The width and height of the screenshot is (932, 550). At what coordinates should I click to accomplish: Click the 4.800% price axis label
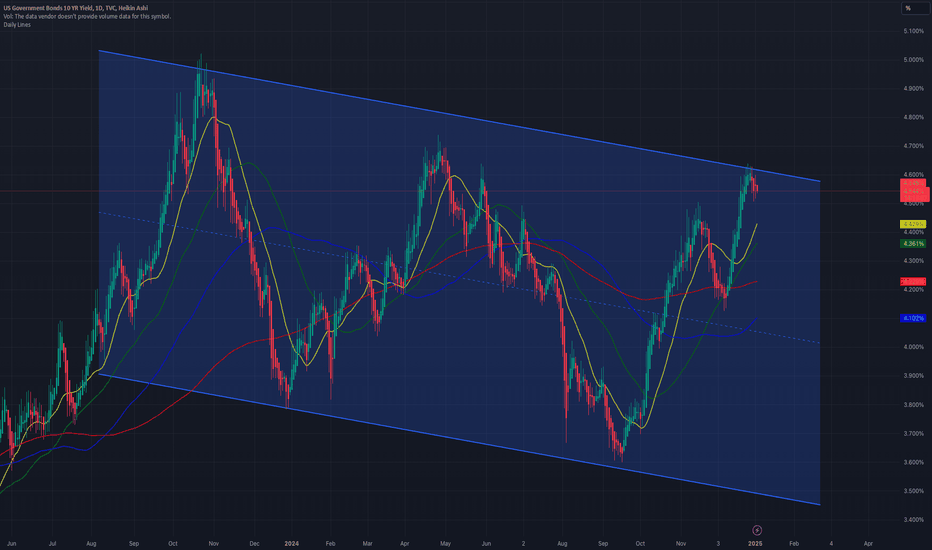click(x=913, y=117)
